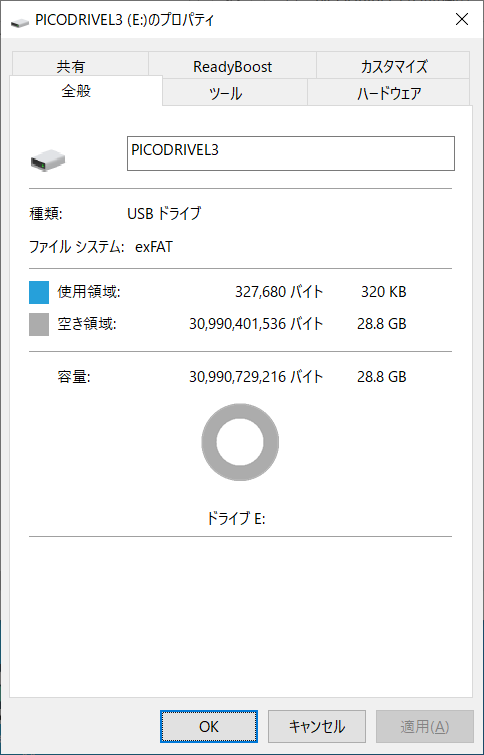Close the properties dialog window

(461, 19)
